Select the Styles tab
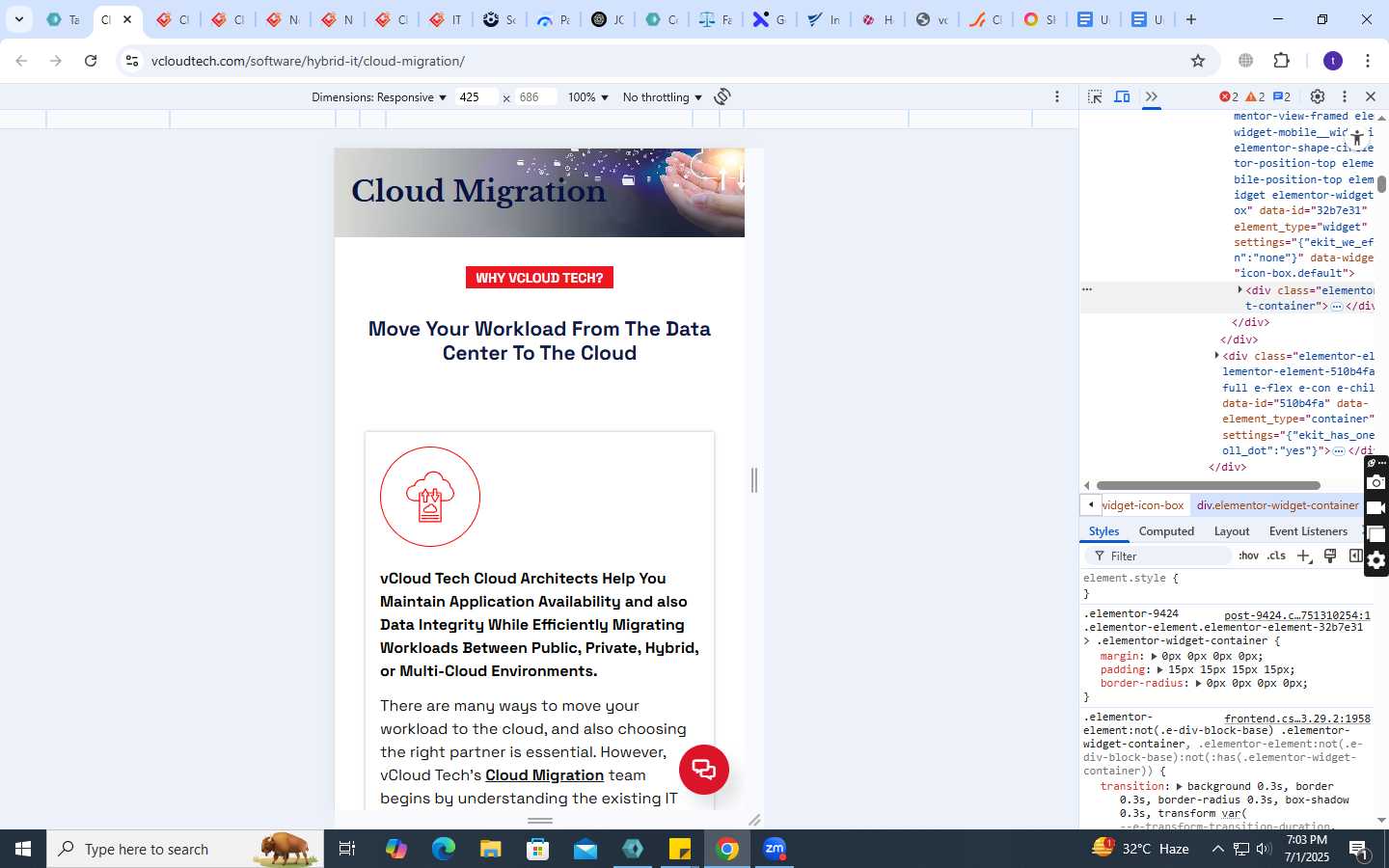 1103,531
